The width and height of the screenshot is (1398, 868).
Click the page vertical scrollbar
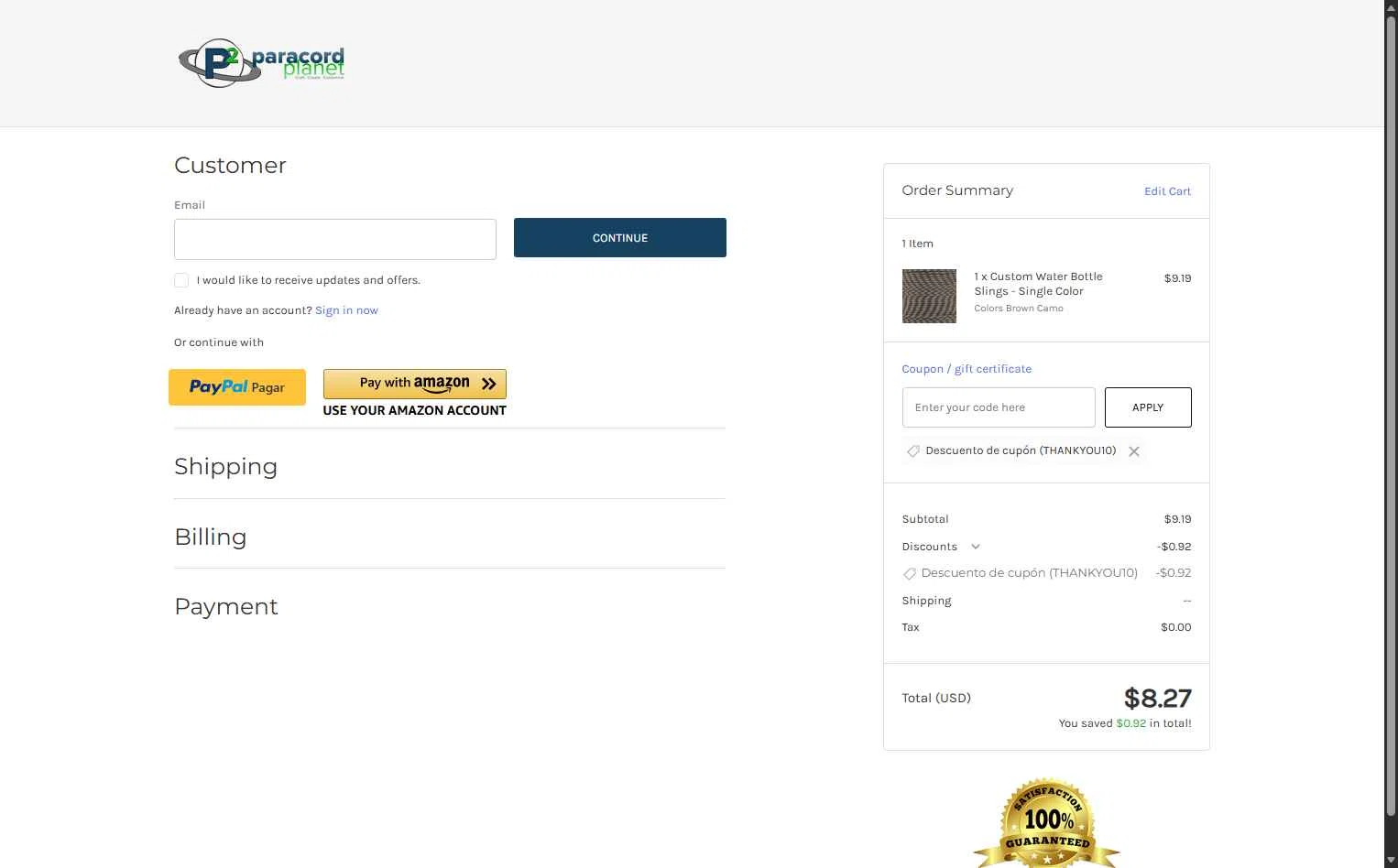pyautogui.click(x=1391, y=417)
